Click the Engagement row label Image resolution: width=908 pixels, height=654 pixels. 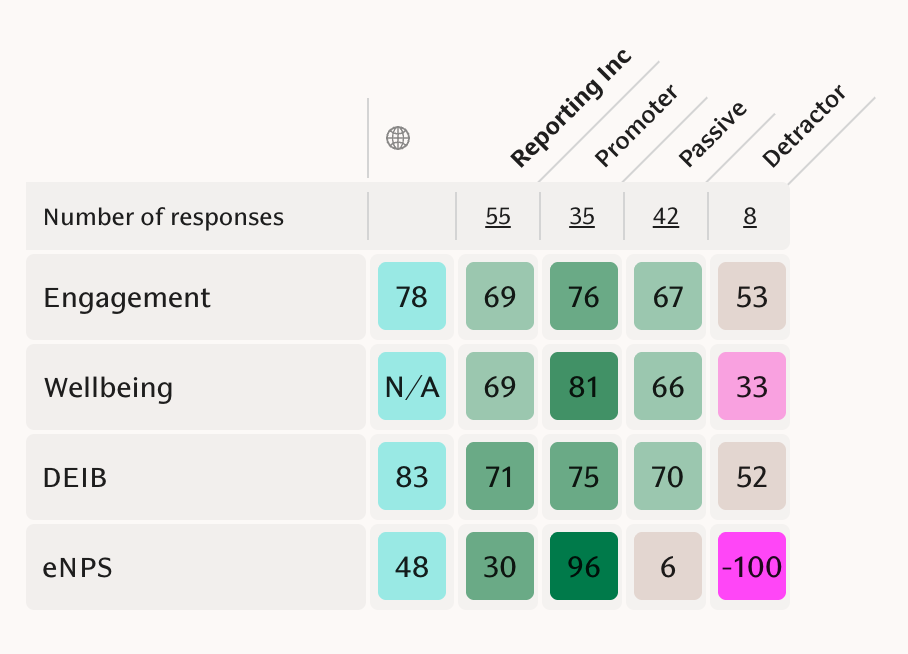point(127,298)
